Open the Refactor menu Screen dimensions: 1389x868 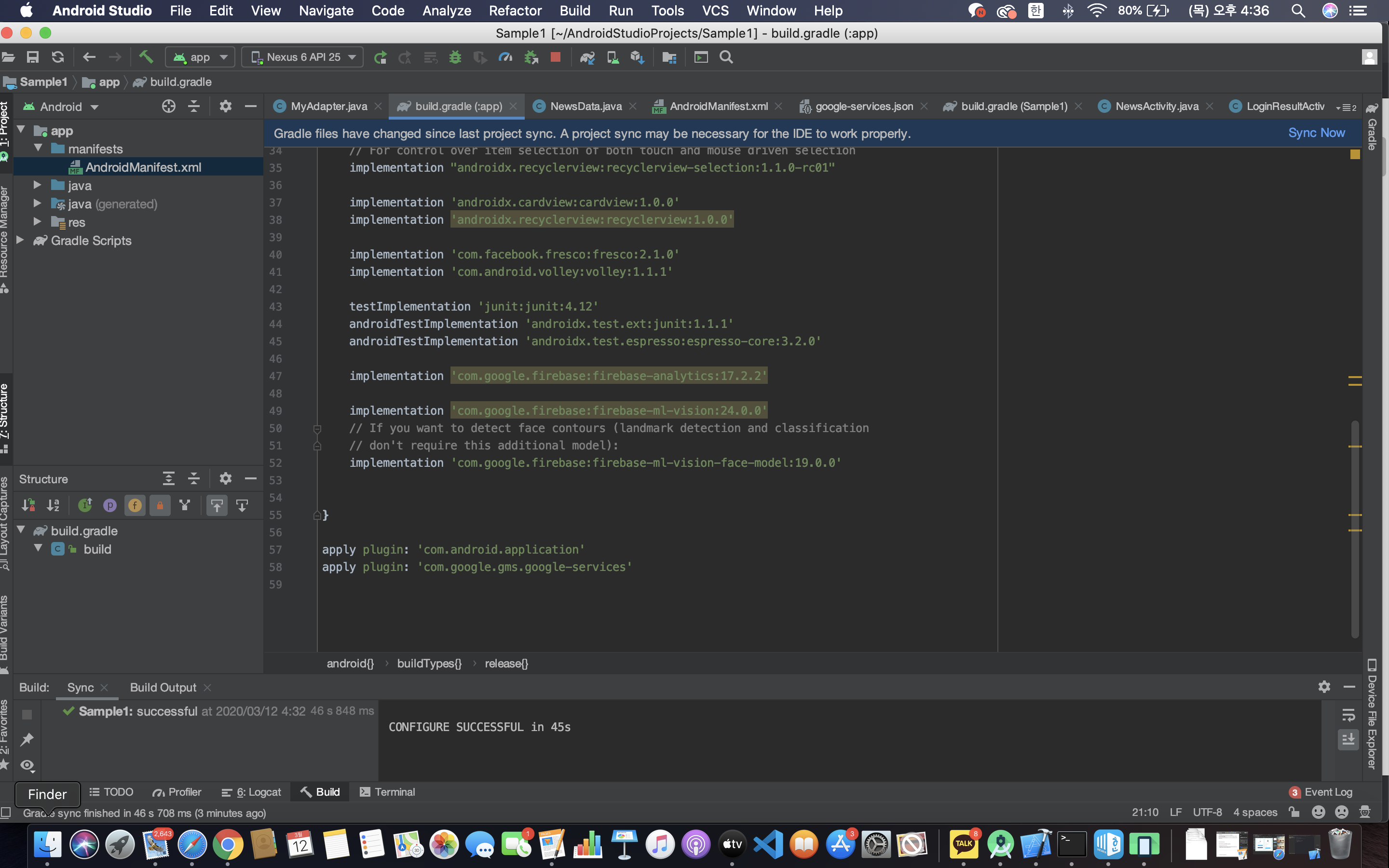click(514, 10)
